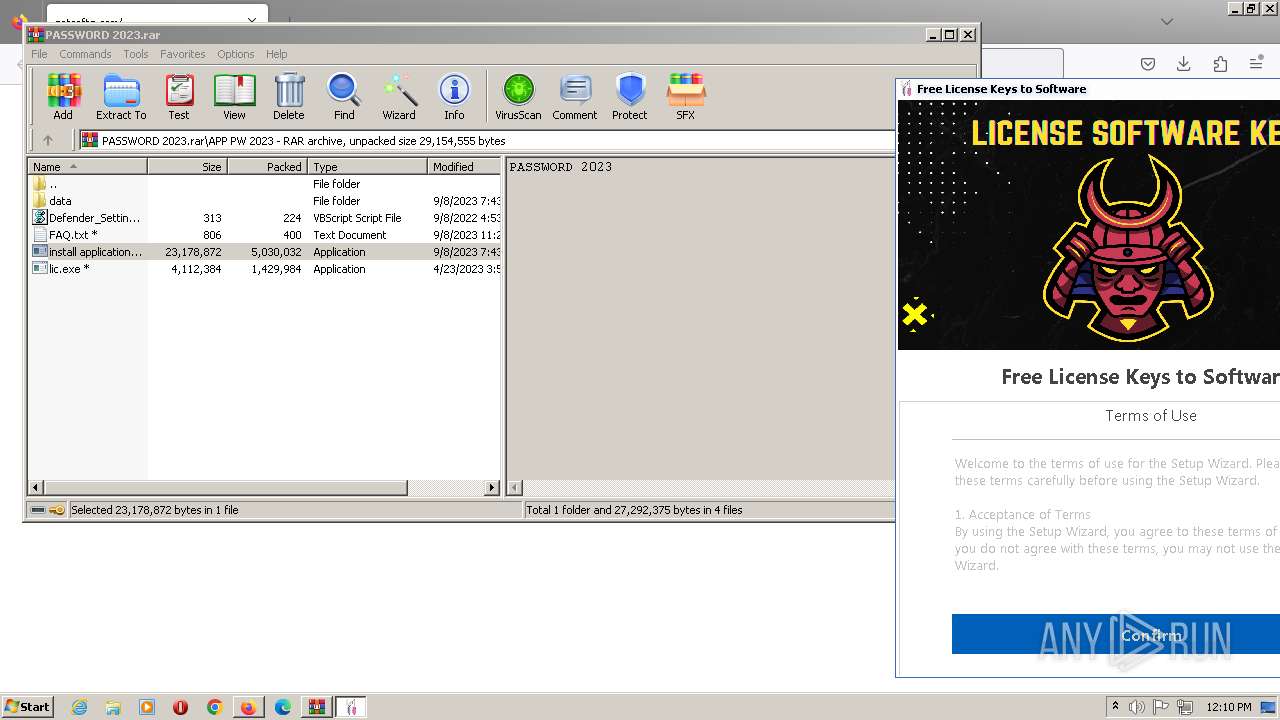This screenshot has height=720, width=1280.
Task: Click the file list scroll left arrow
Action: (36, 488)
